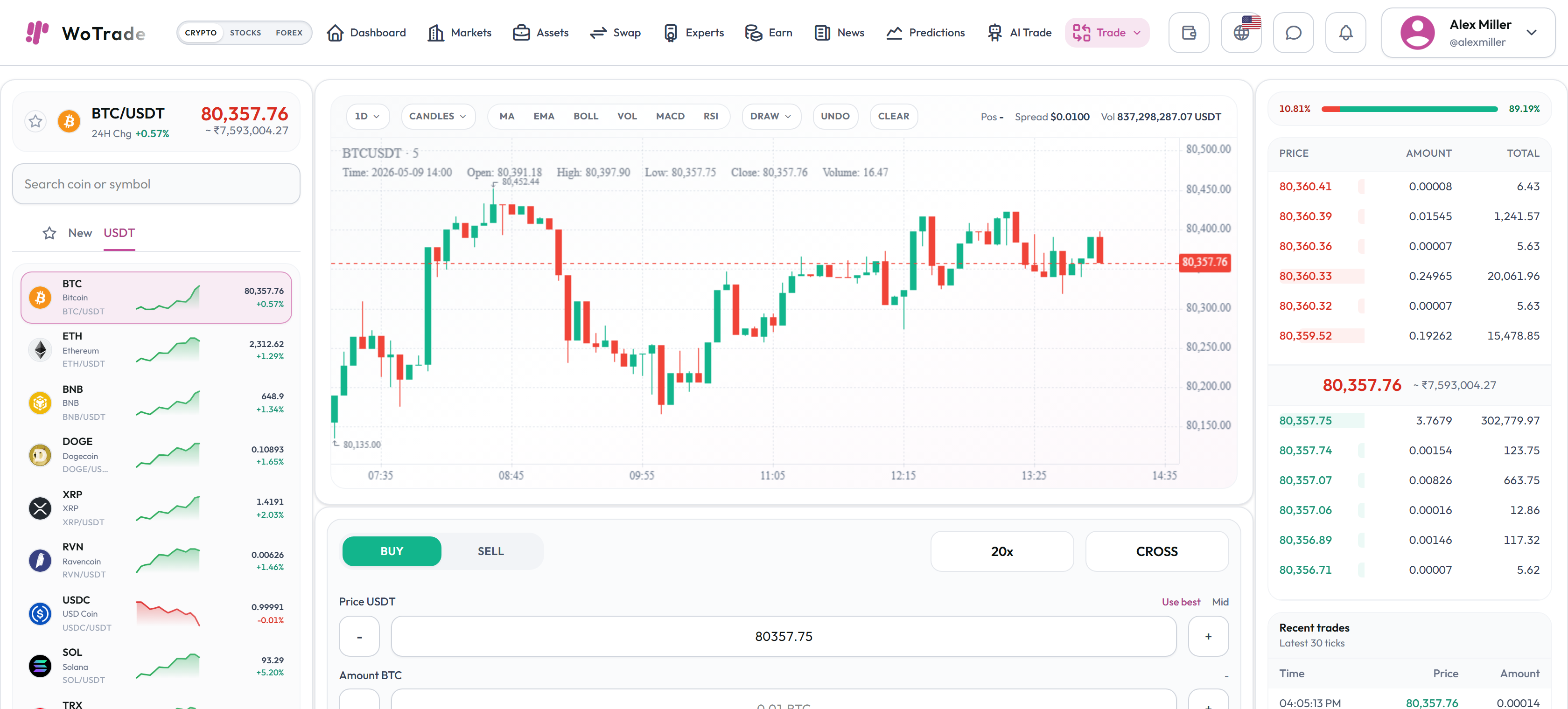Select the 80,360.33 ask order row
The image size is (1568, 709).
[1409, 276]
